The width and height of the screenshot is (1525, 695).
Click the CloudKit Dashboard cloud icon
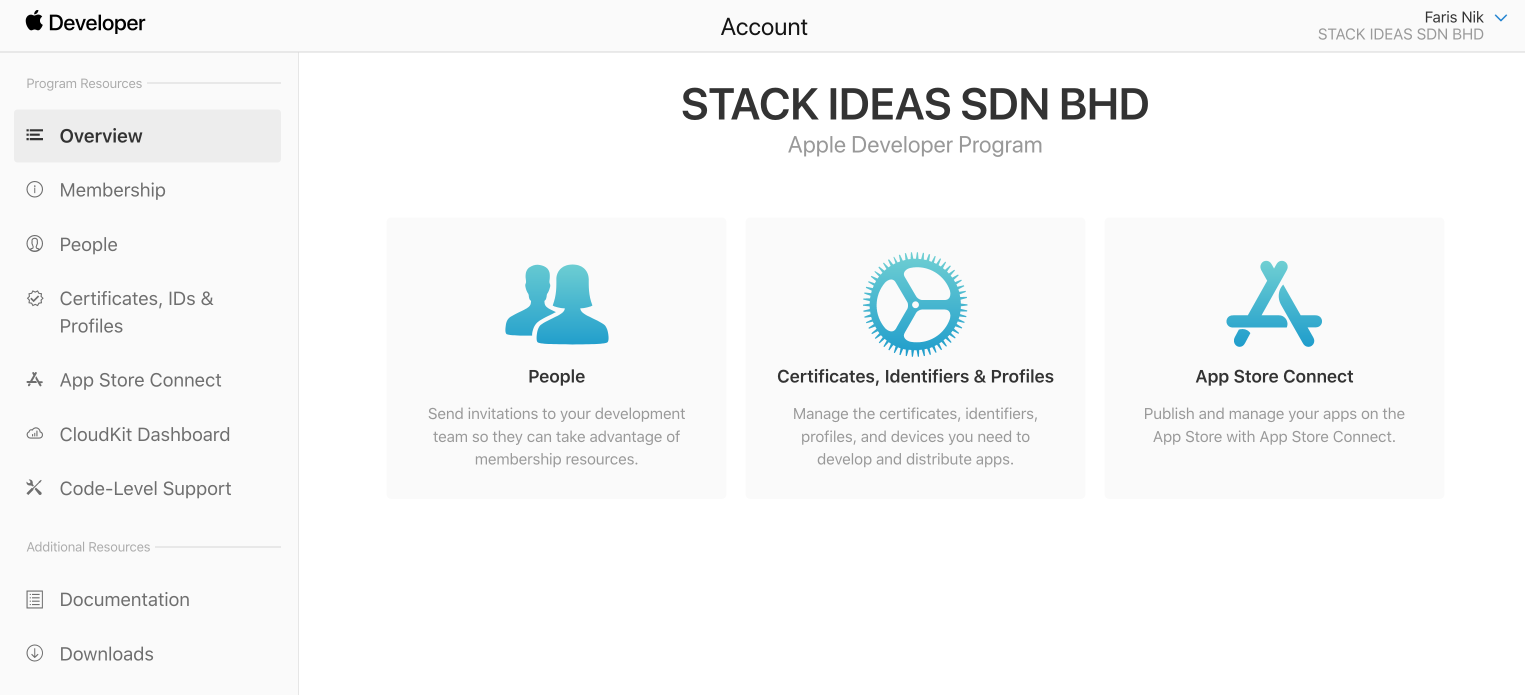(35, 434)
